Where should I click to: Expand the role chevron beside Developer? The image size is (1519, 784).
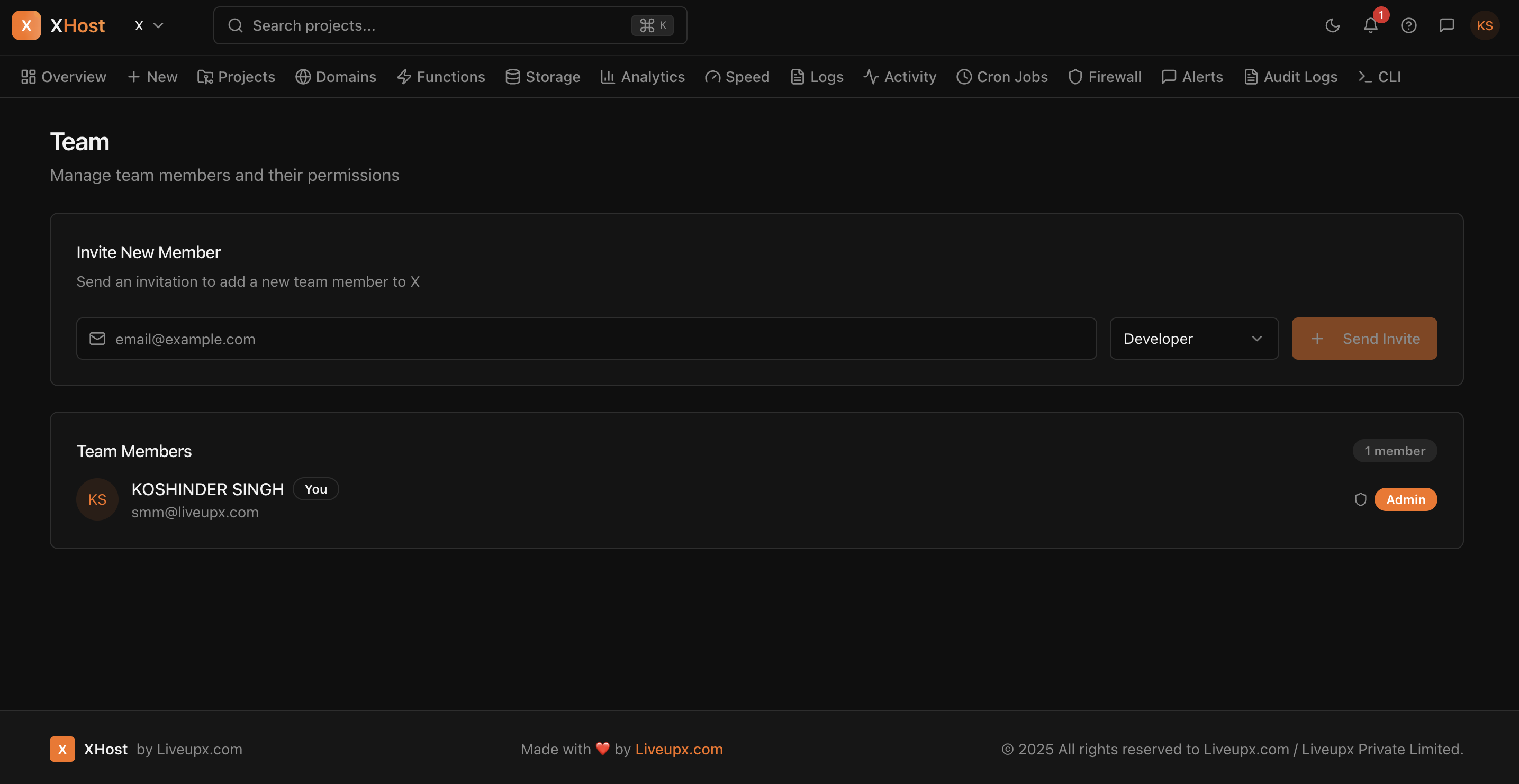point(1256,339)
